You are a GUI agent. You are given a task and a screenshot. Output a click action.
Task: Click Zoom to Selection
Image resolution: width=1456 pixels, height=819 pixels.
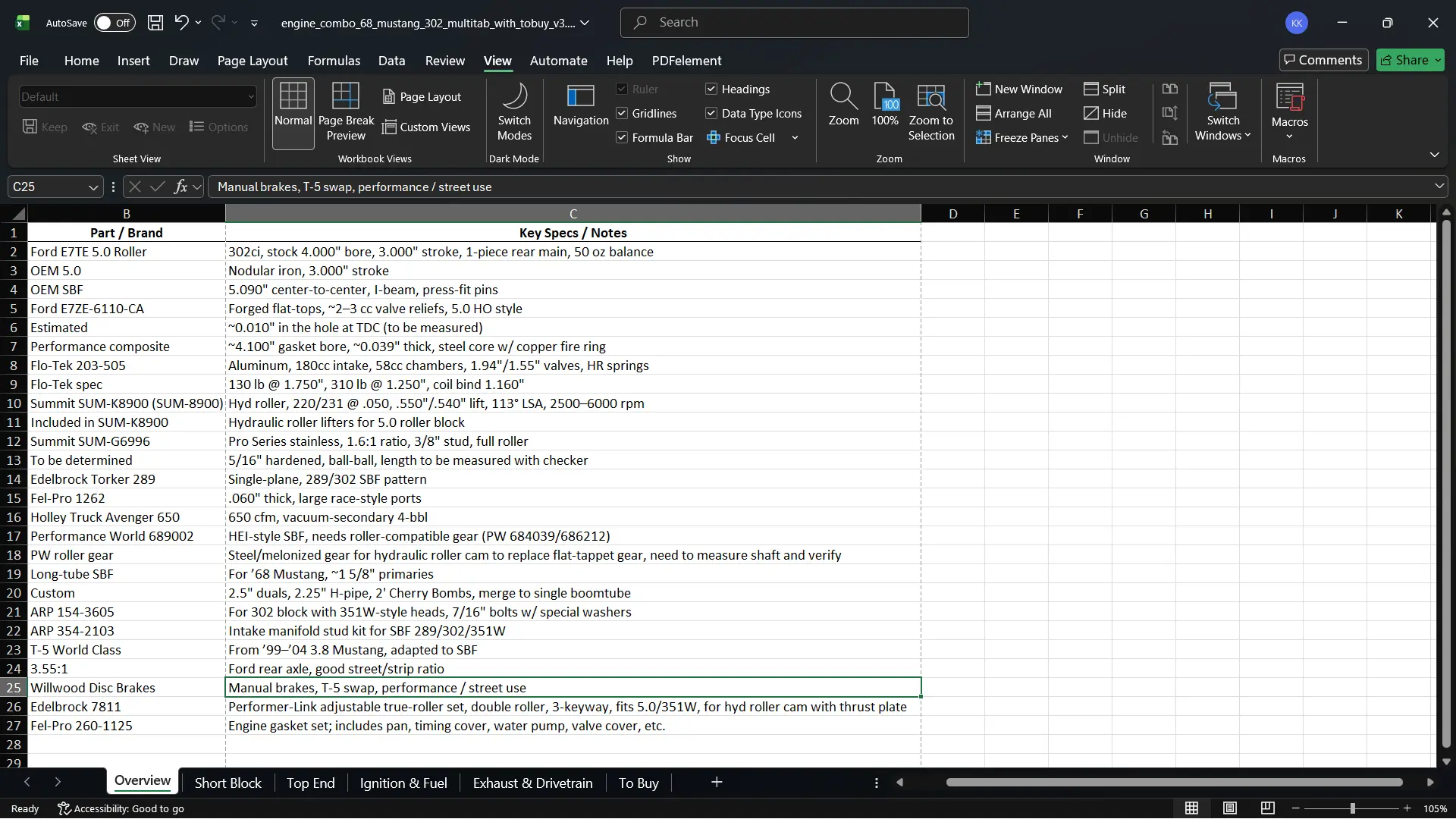931,113
